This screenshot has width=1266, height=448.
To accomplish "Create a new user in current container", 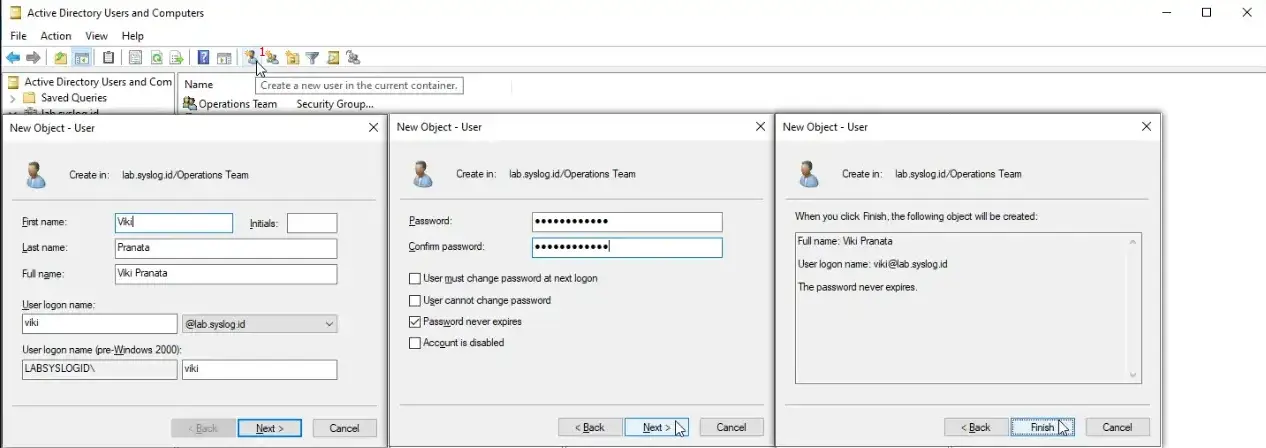I will click(251, 58).
